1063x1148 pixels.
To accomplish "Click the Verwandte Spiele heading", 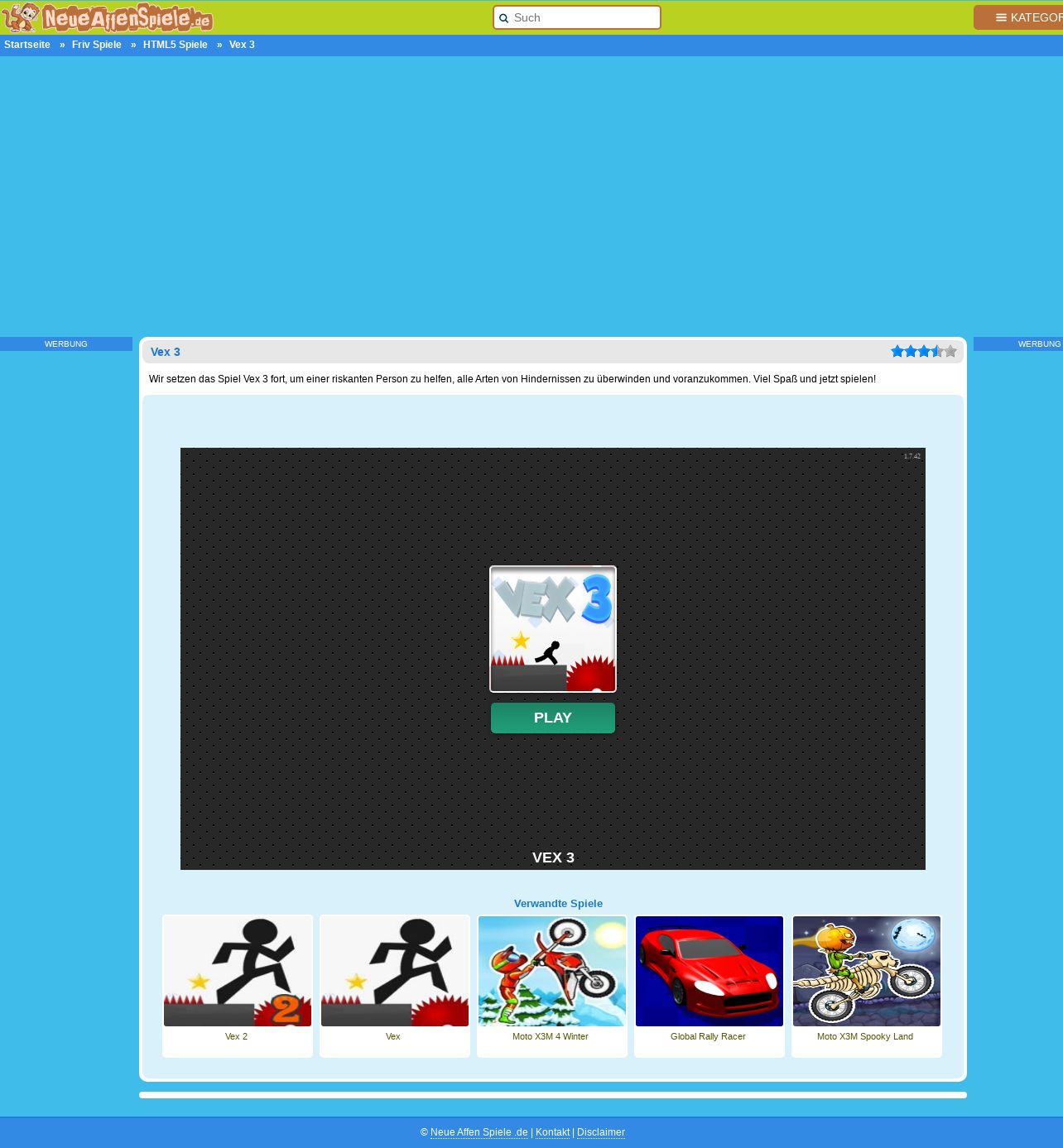I will point(558,904).
